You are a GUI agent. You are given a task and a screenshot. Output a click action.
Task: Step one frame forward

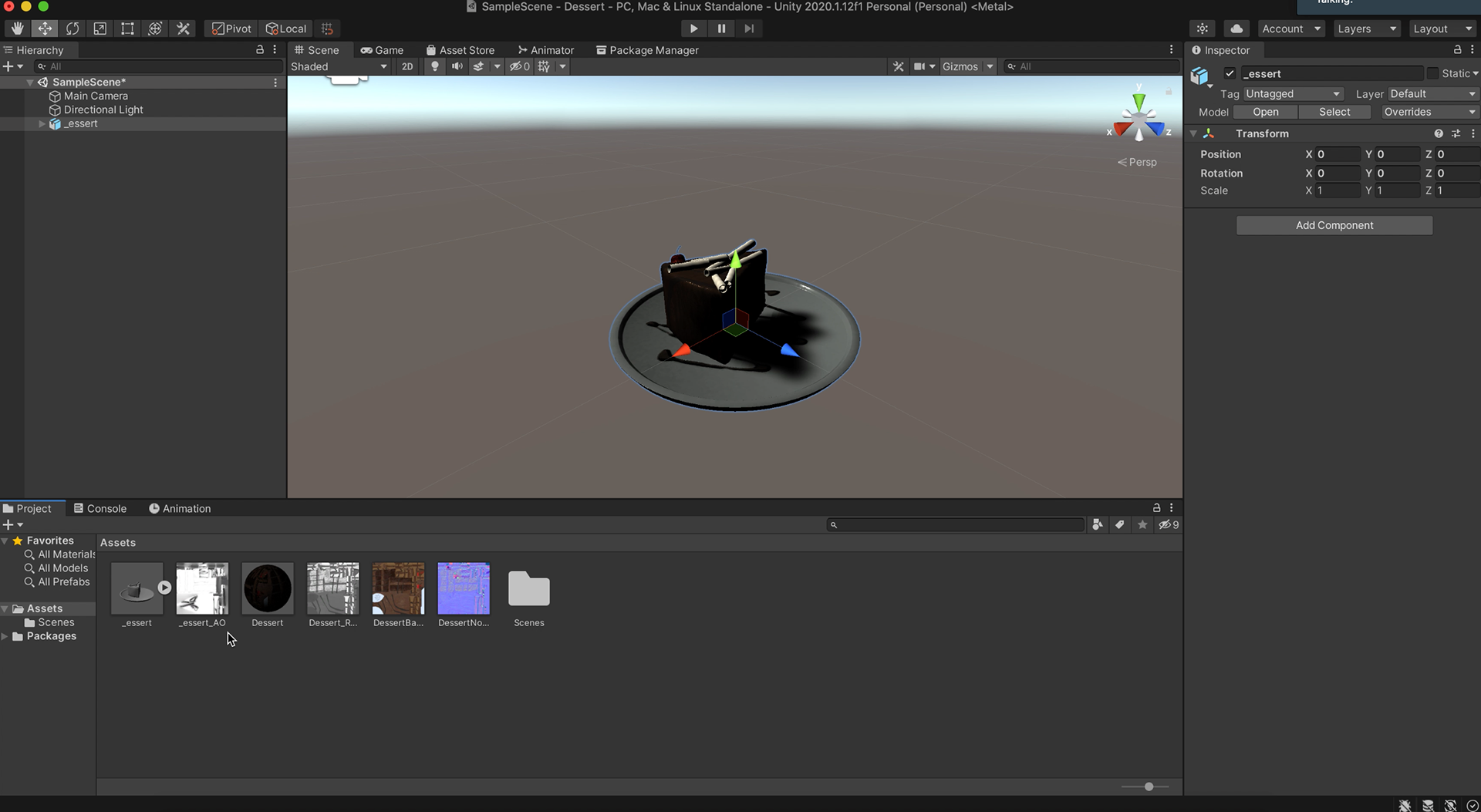click(749, 29)
